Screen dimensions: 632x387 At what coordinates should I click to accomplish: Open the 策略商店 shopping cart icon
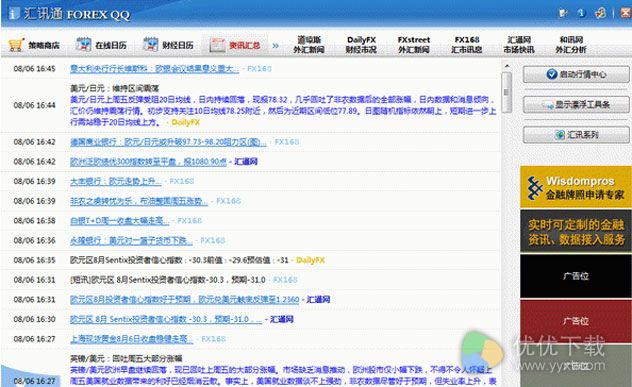click(x=16, y=45)
